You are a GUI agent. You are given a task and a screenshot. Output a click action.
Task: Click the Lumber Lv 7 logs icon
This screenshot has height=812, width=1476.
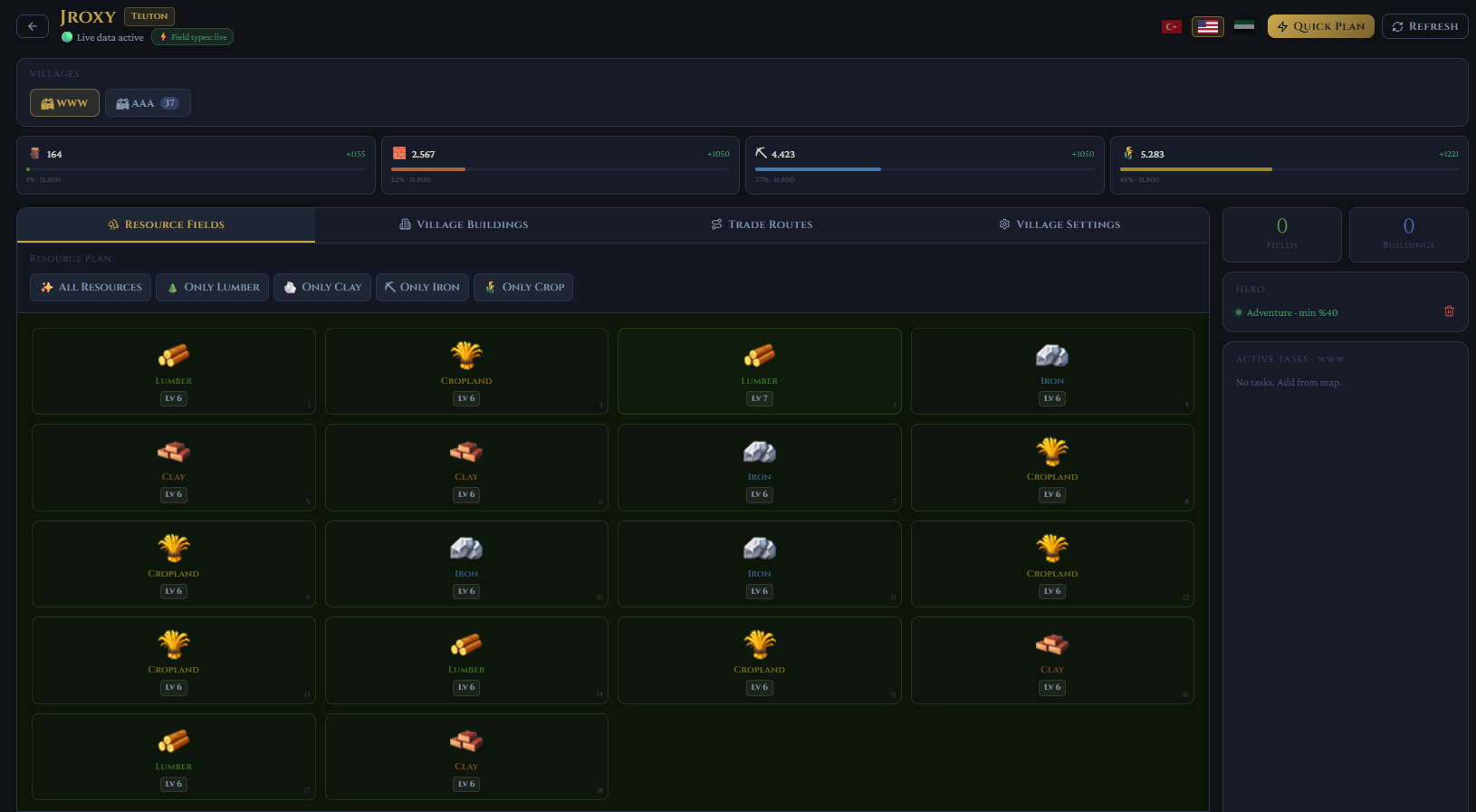tap(760, 356)
